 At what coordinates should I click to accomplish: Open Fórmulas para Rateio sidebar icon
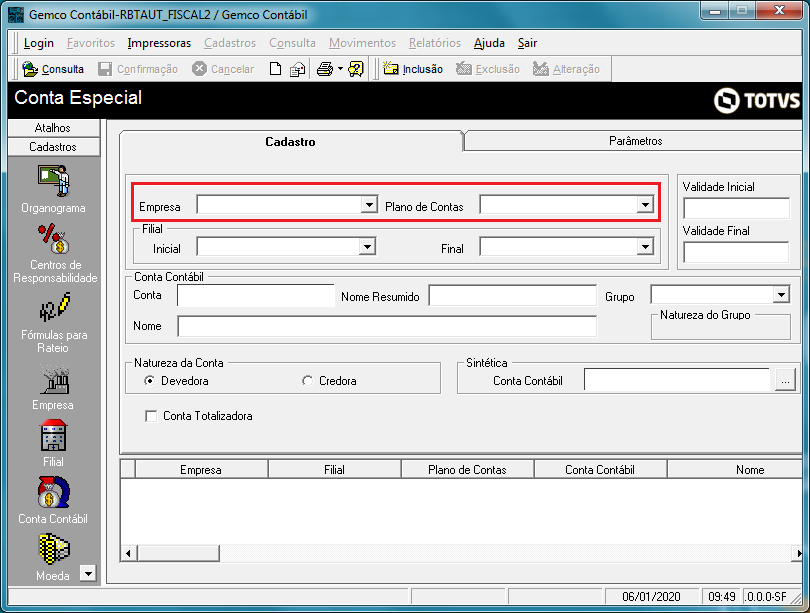(54, 308)
